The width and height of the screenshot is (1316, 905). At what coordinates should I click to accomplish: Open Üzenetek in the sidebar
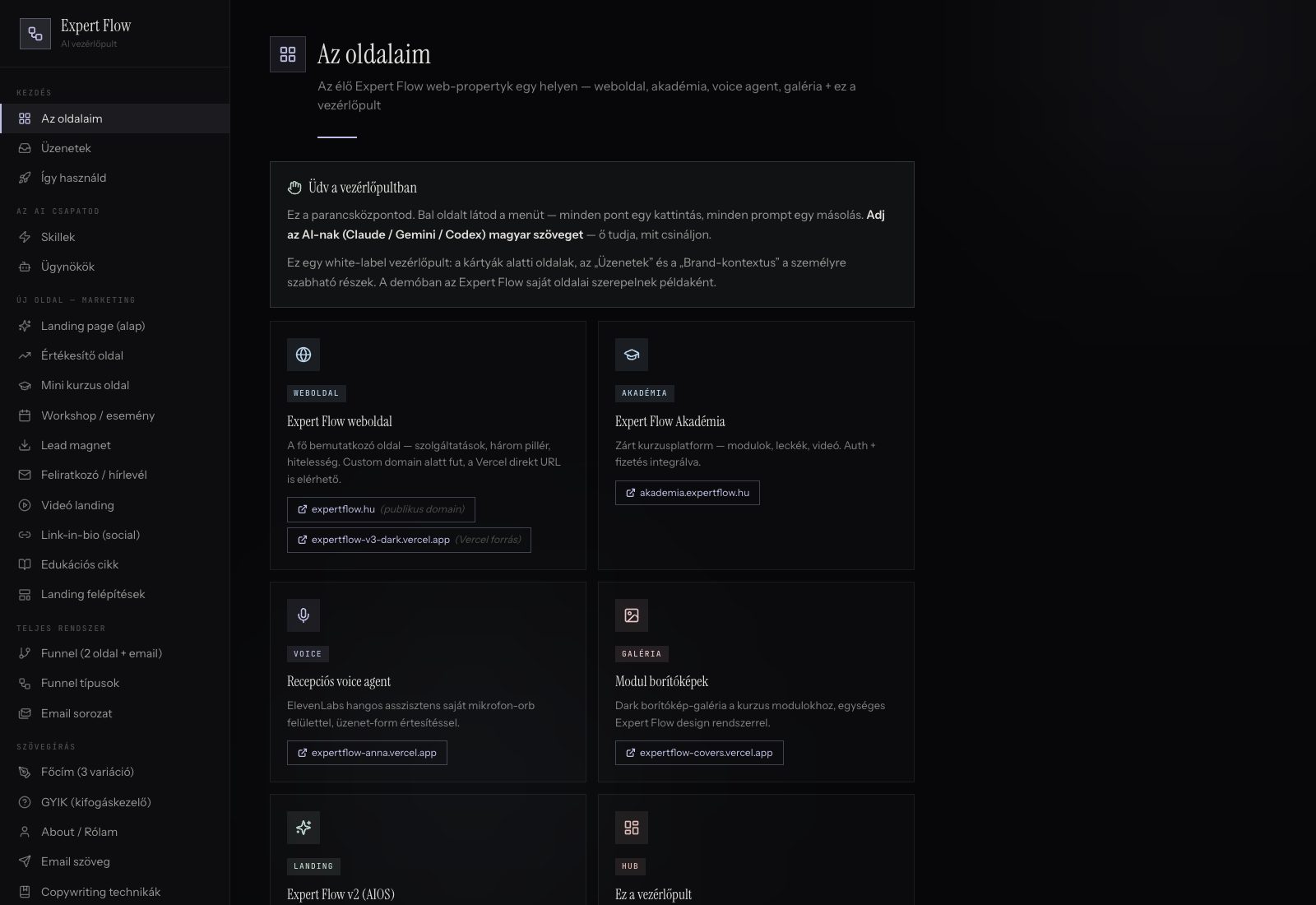pyautogui.click(x=115, y=148)
